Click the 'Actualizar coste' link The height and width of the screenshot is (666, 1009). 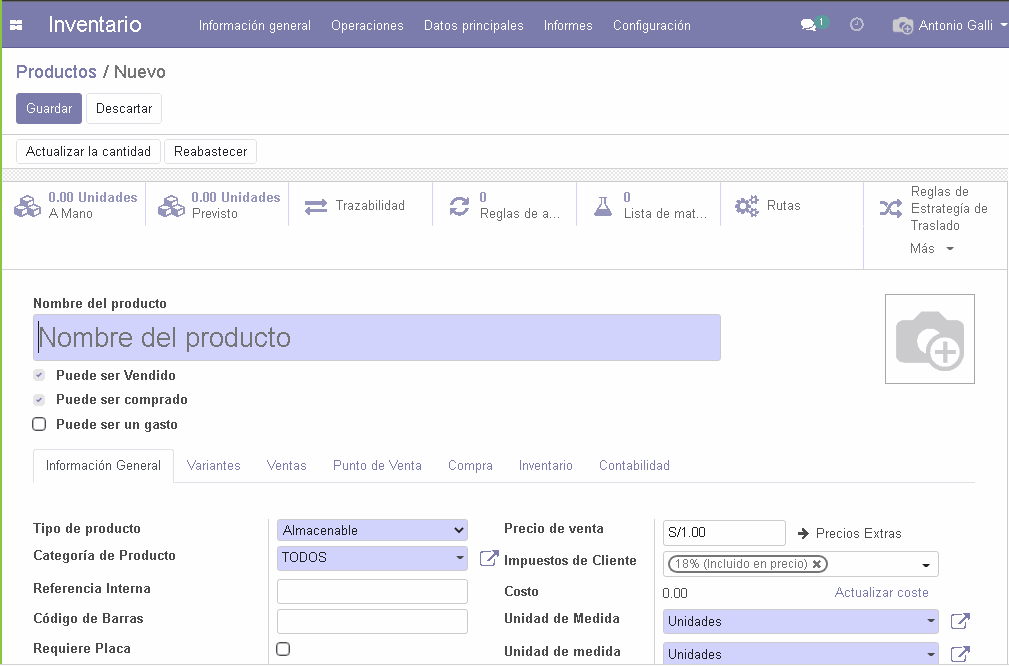click(881, 592)
